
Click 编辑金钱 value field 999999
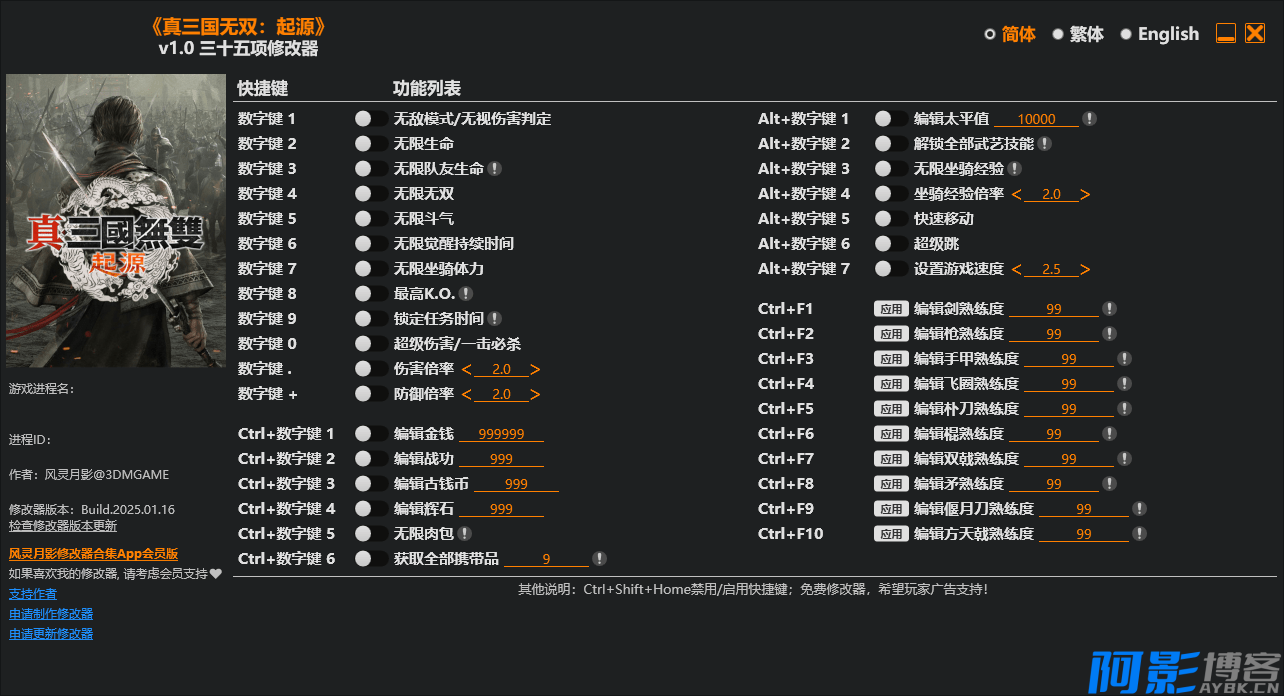coord(501,434)
